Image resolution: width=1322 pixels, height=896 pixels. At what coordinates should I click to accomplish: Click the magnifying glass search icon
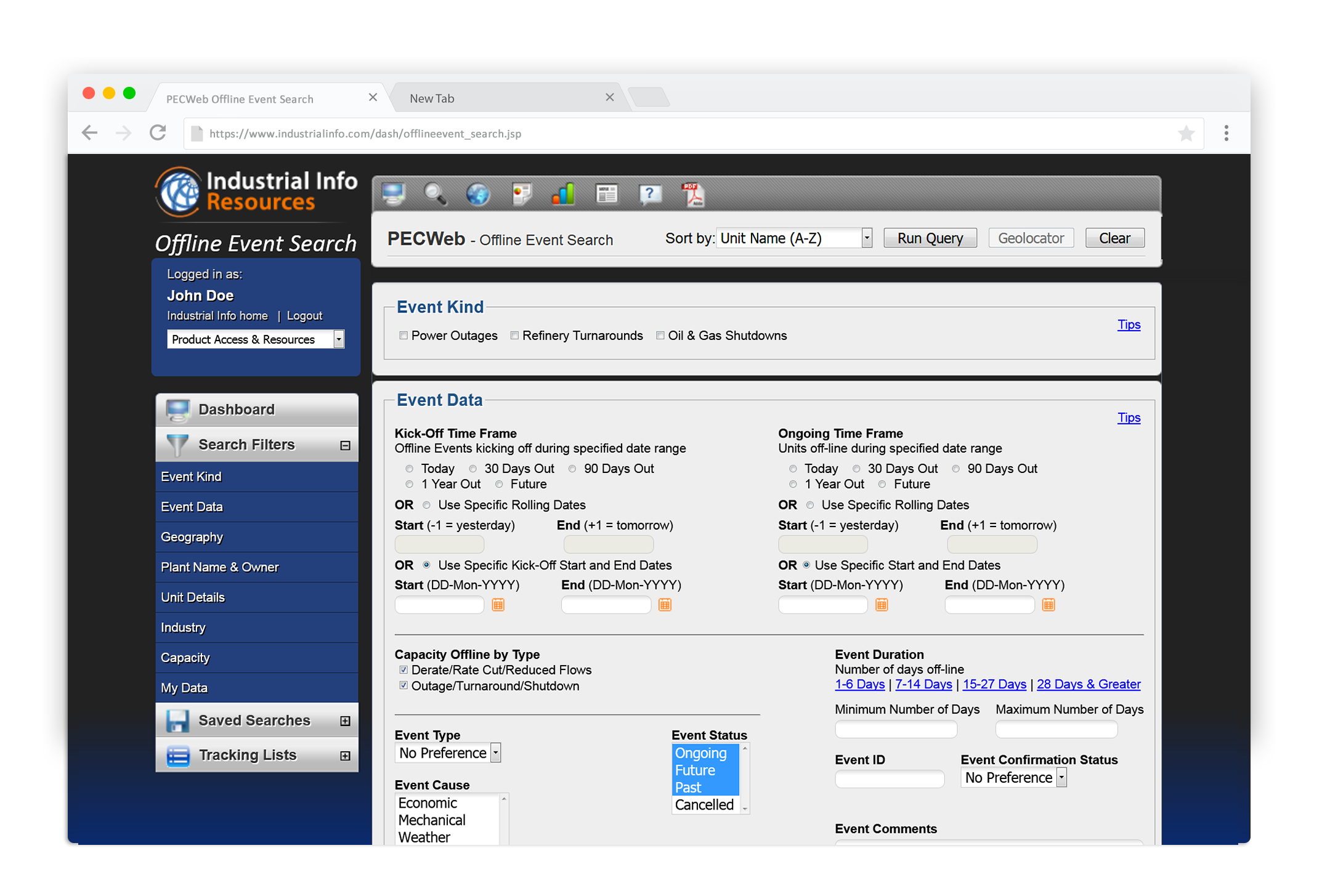coord(436,194)
